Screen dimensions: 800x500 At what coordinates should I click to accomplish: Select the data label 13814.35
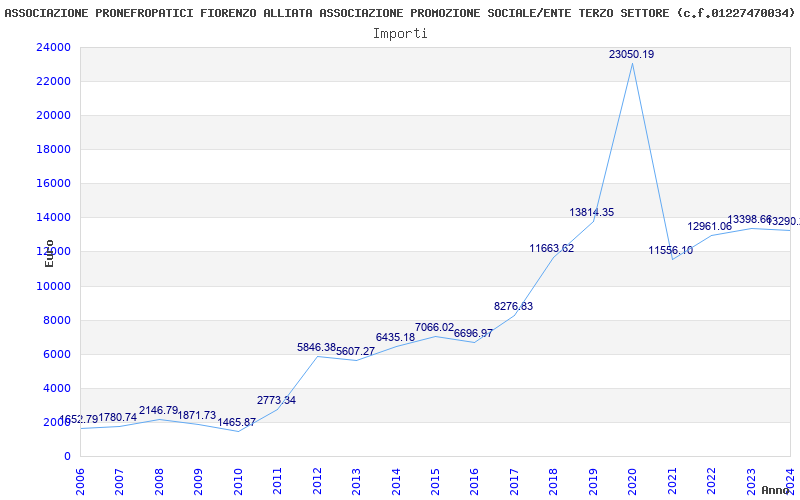tap(591, 212)
